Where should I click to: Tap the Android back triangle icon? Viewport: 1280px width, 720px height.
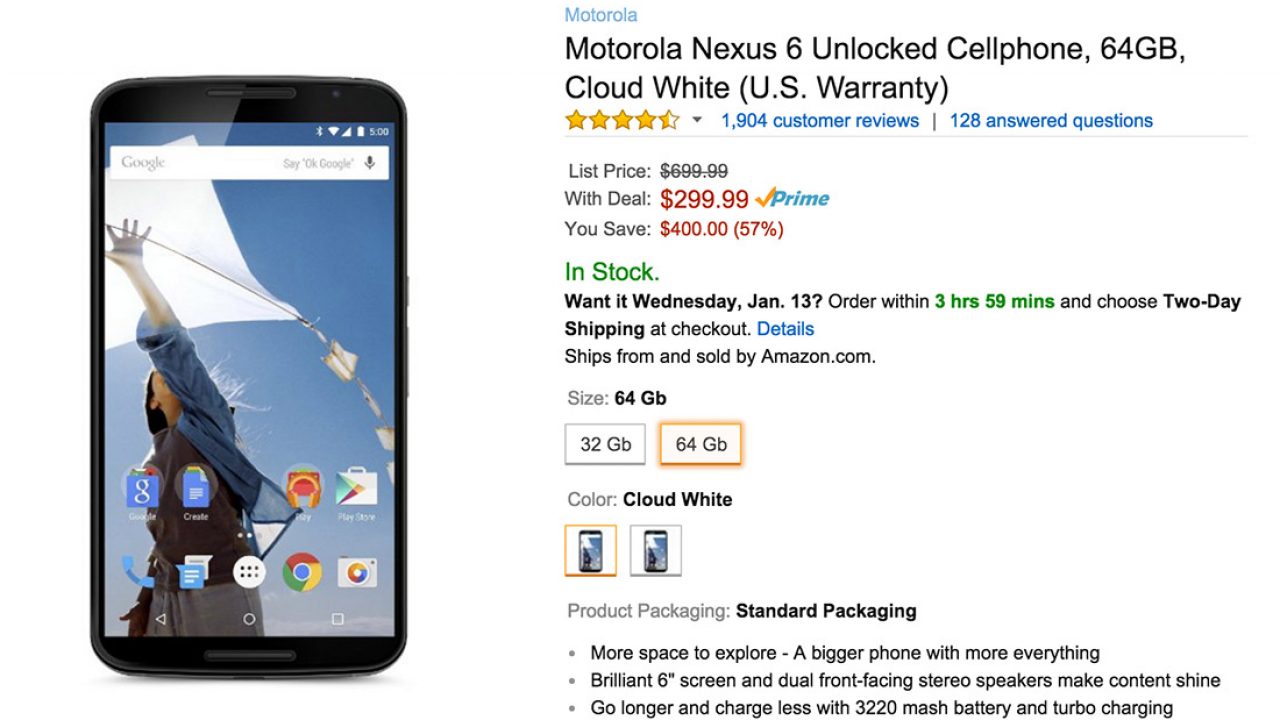pyautogui.click(x=161, y=620)
